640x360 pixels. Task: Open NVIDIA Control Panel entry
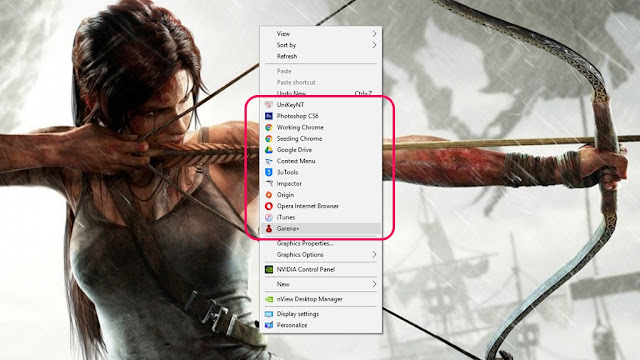point(321,269)
